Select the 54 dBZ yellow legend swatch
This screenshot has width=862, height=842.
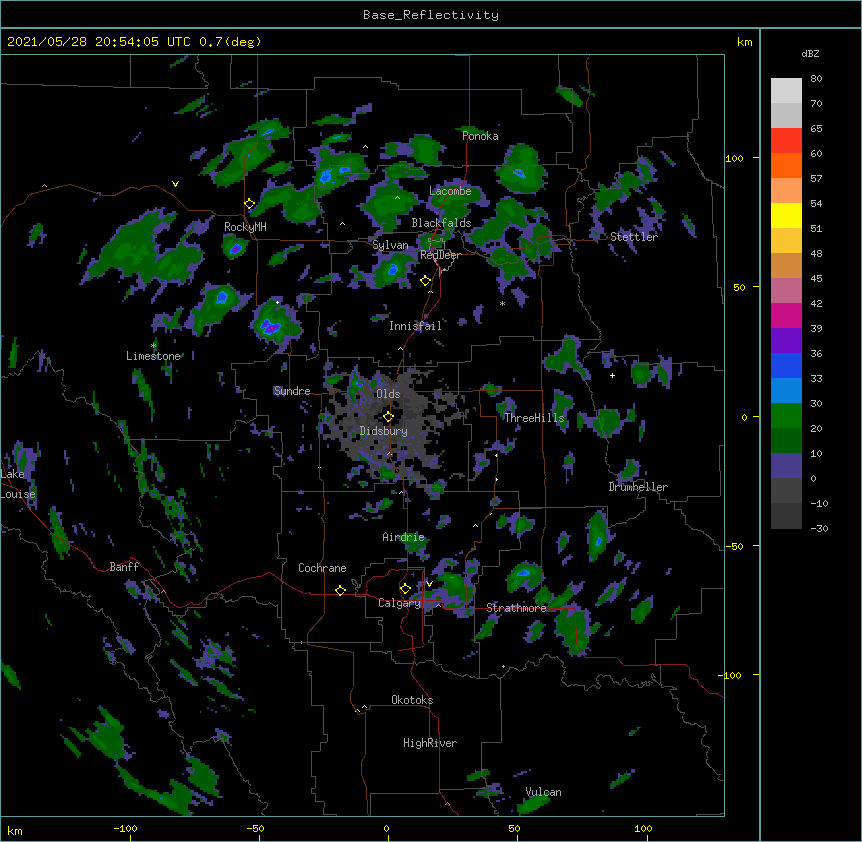(x=786, y=215)
